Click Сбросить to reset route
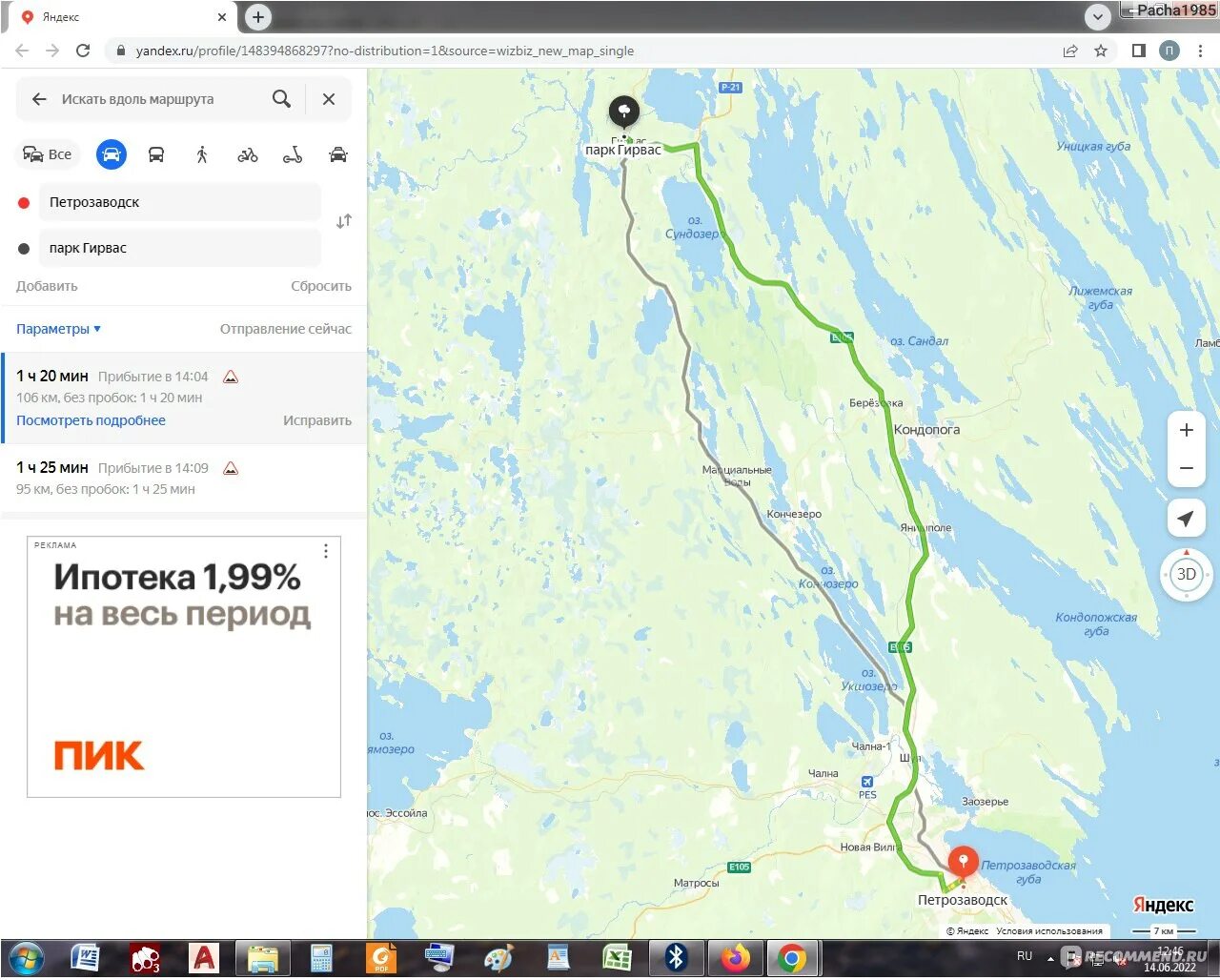Viewport: 1220px width, 980px height. tap(321, 286)
